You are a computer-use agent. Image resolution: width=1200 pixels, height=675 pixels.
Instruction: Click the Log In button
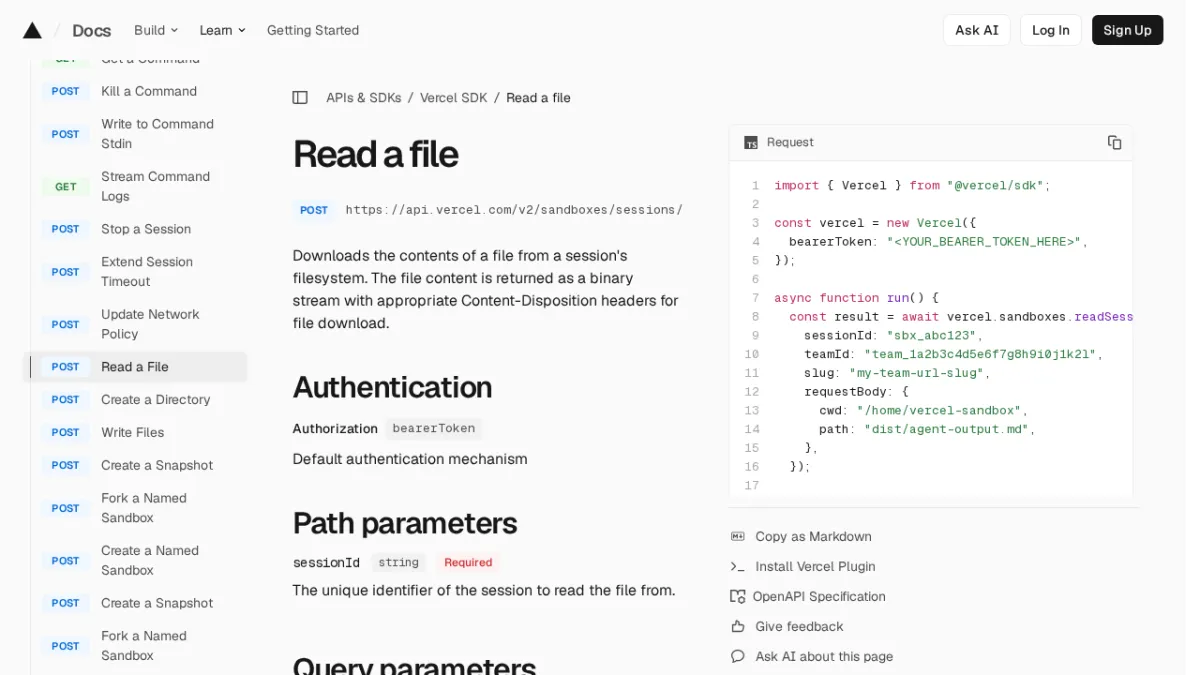click(x=1051, y=30)
